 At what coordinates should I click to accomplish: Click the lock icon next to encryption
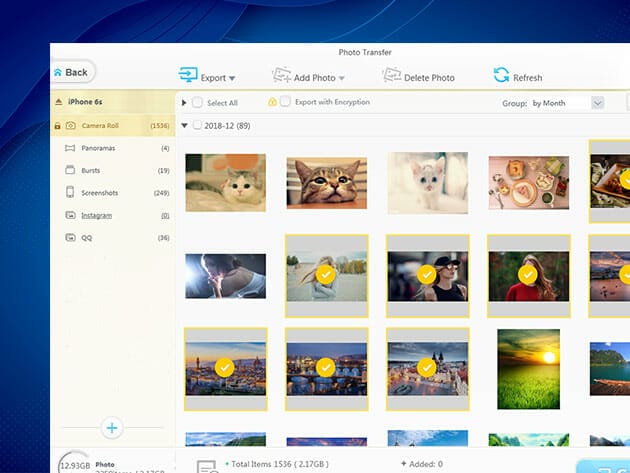pos(272,102)
